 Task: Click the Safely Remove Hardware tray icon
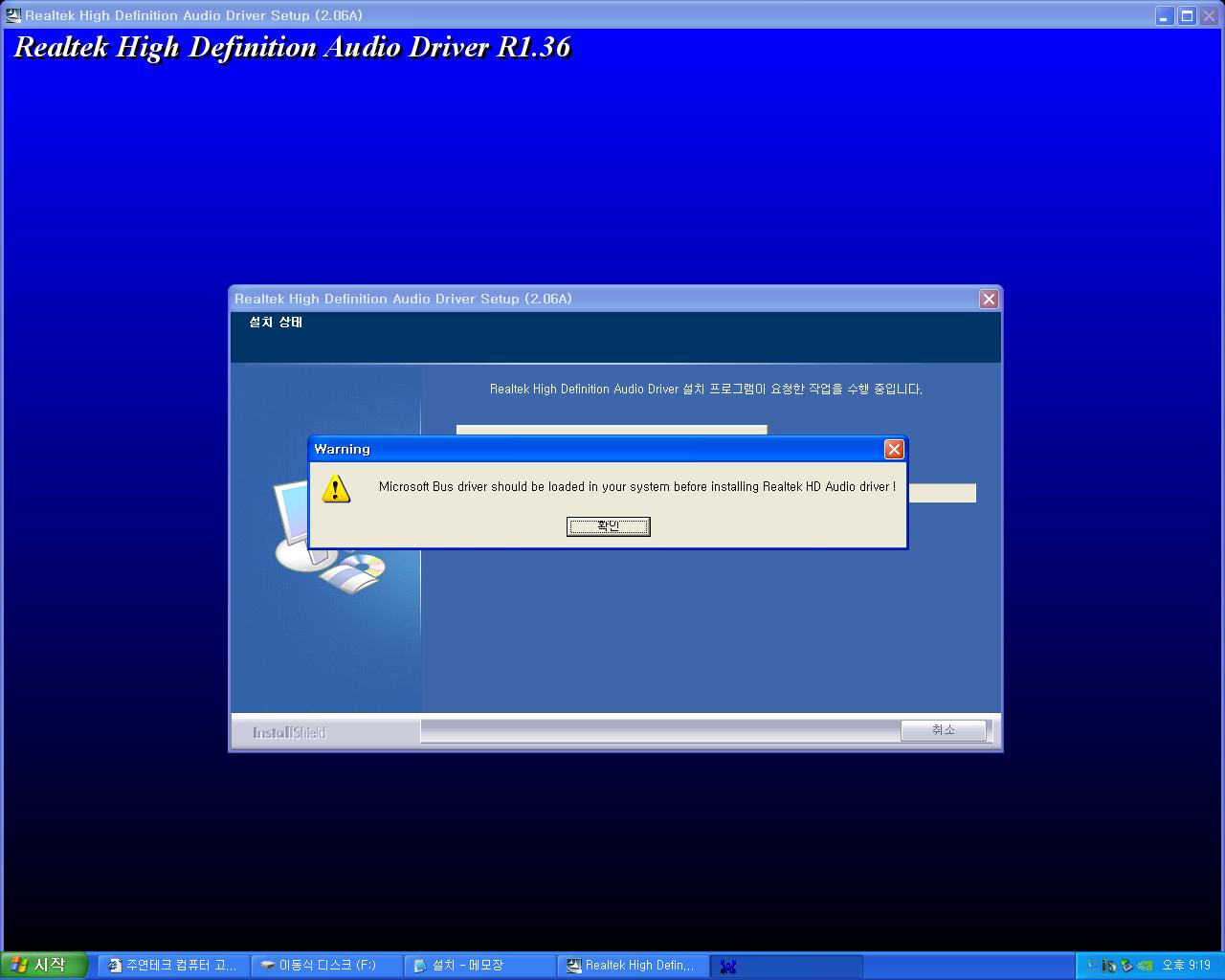coord(1127,966)
